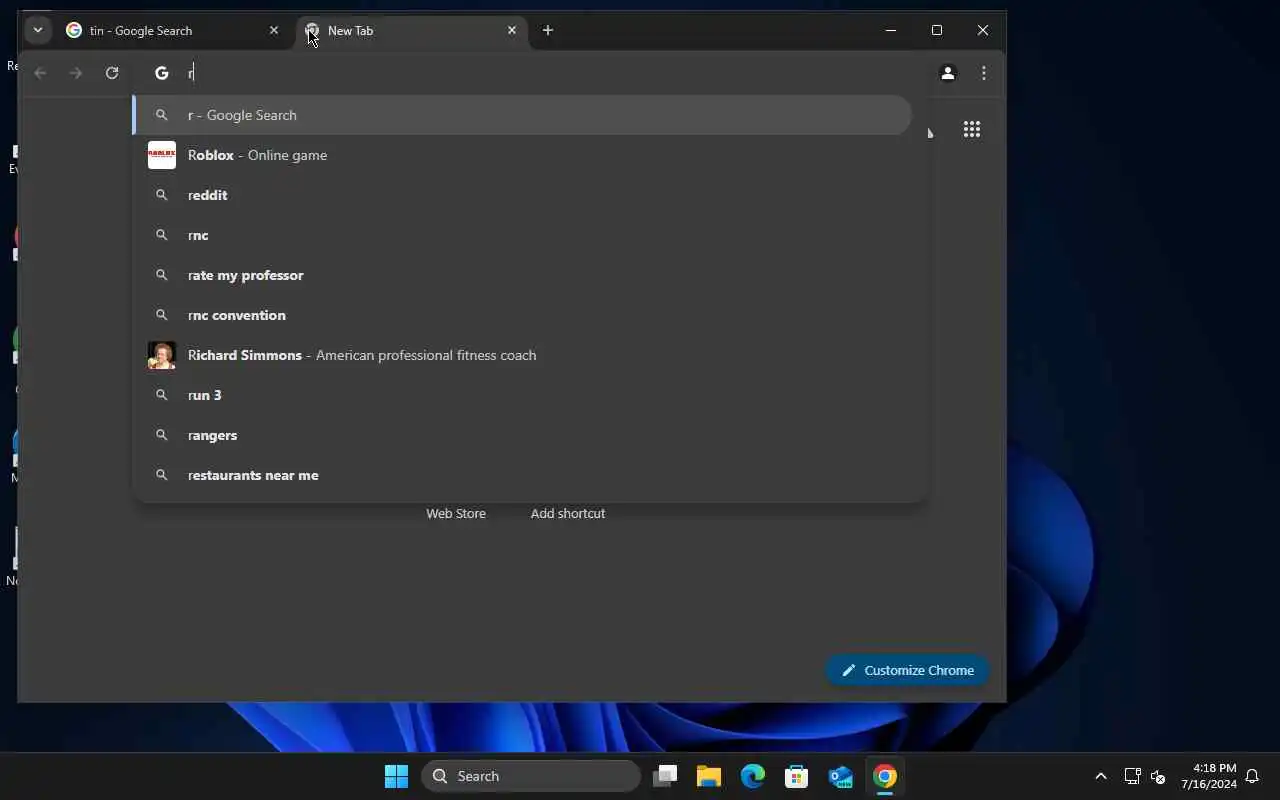This screenshot has height=800, width=1280.
Task: Choose the 'run 3' suggestion
Action: [522, 395]
